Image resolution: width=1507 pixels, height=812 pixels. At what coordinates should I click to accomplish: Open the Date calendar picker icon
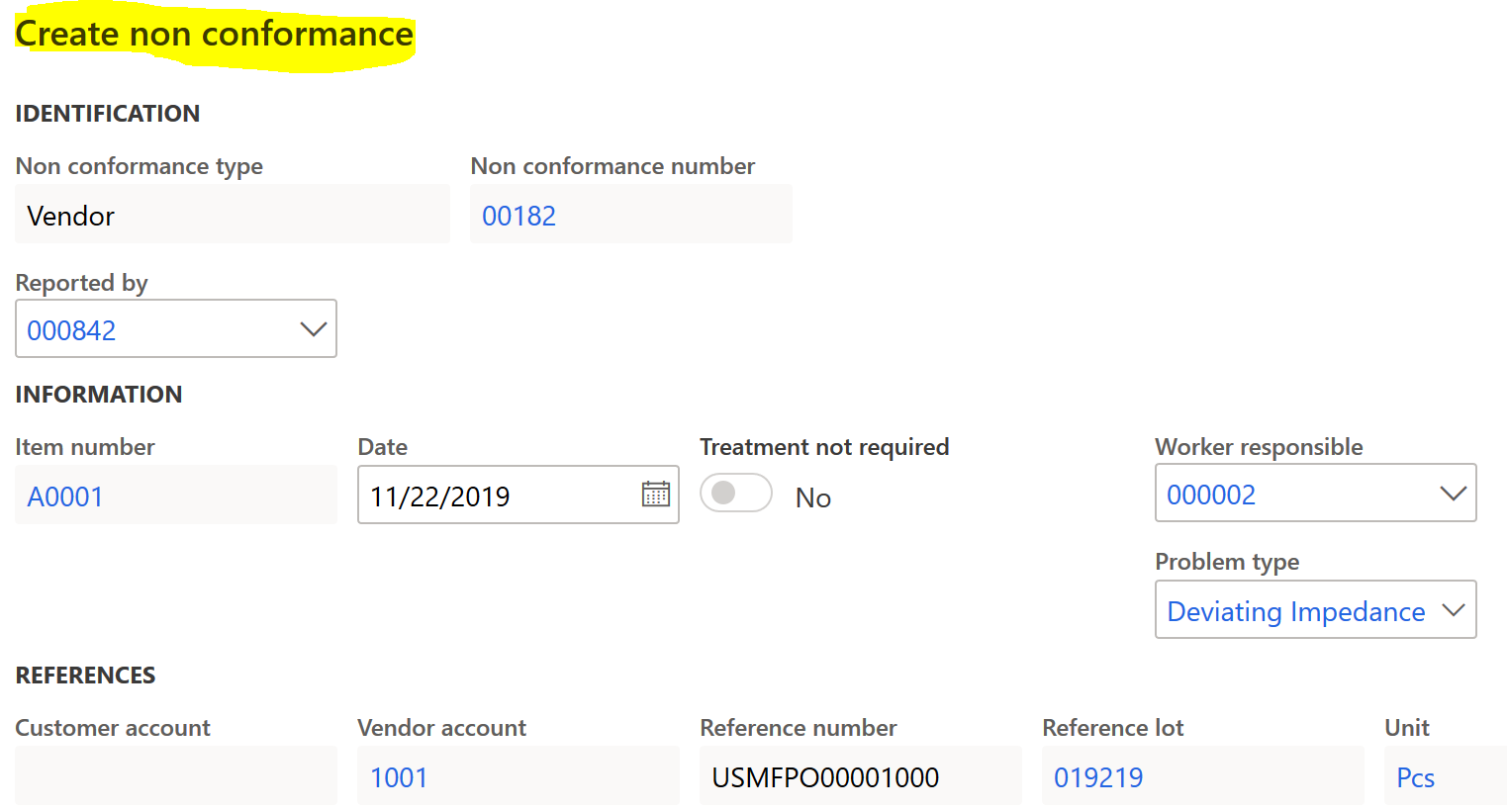[x=655, y=494]
